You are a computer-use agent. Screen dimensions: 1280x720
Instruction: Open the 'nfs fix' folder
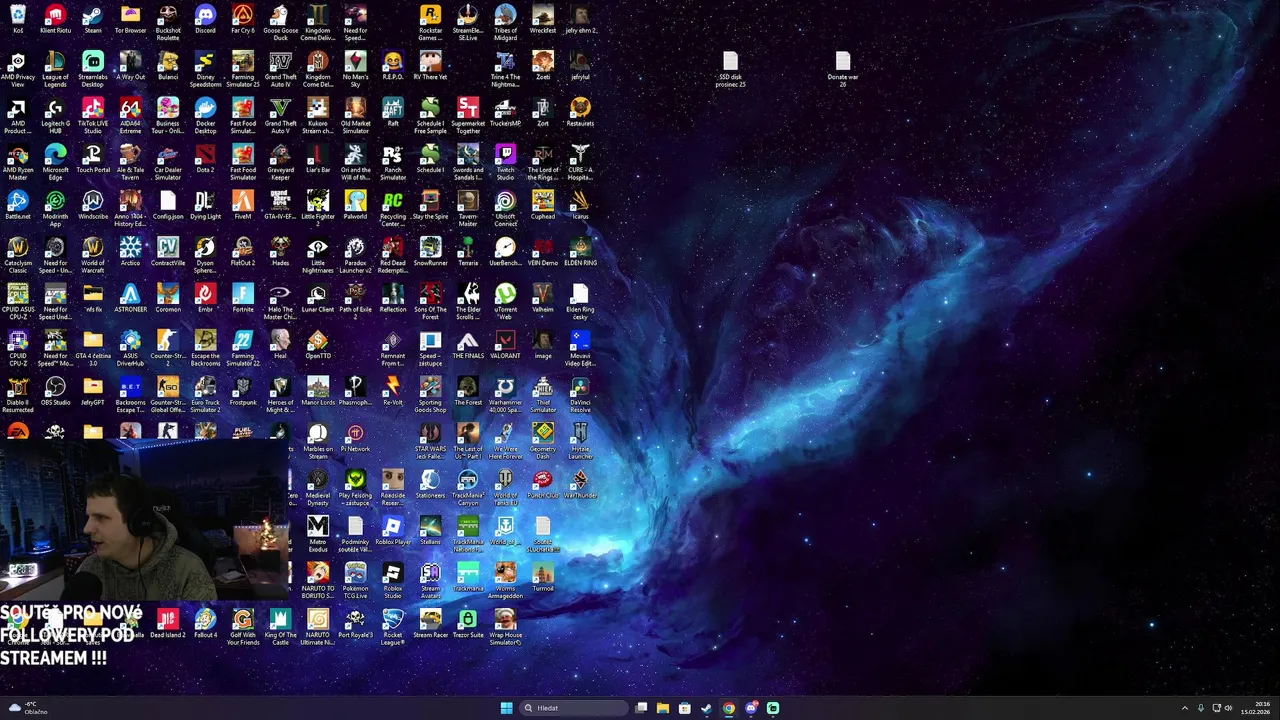(92, 297)
